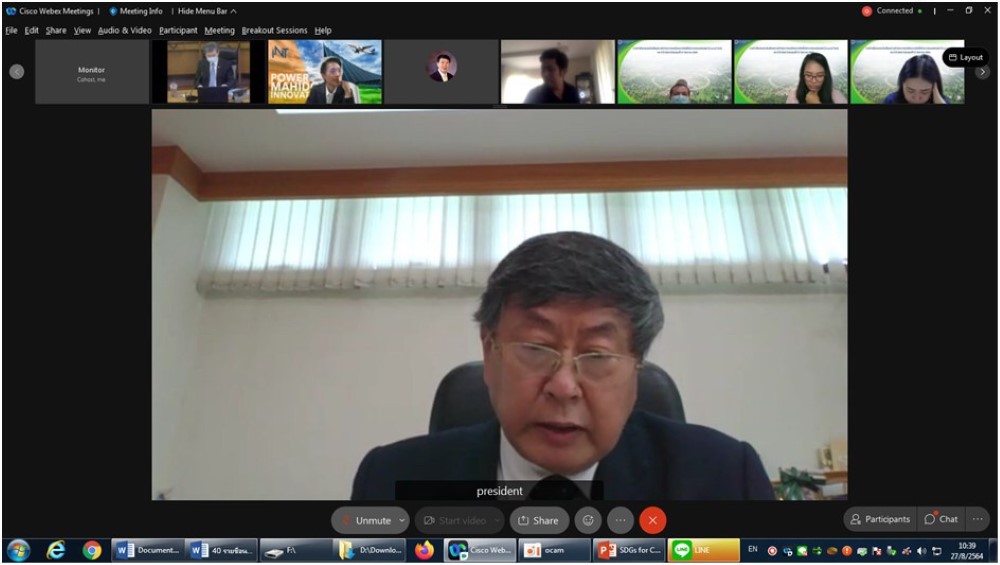Expand the audio options arrow beside Unmute

[x=402, y=520]
